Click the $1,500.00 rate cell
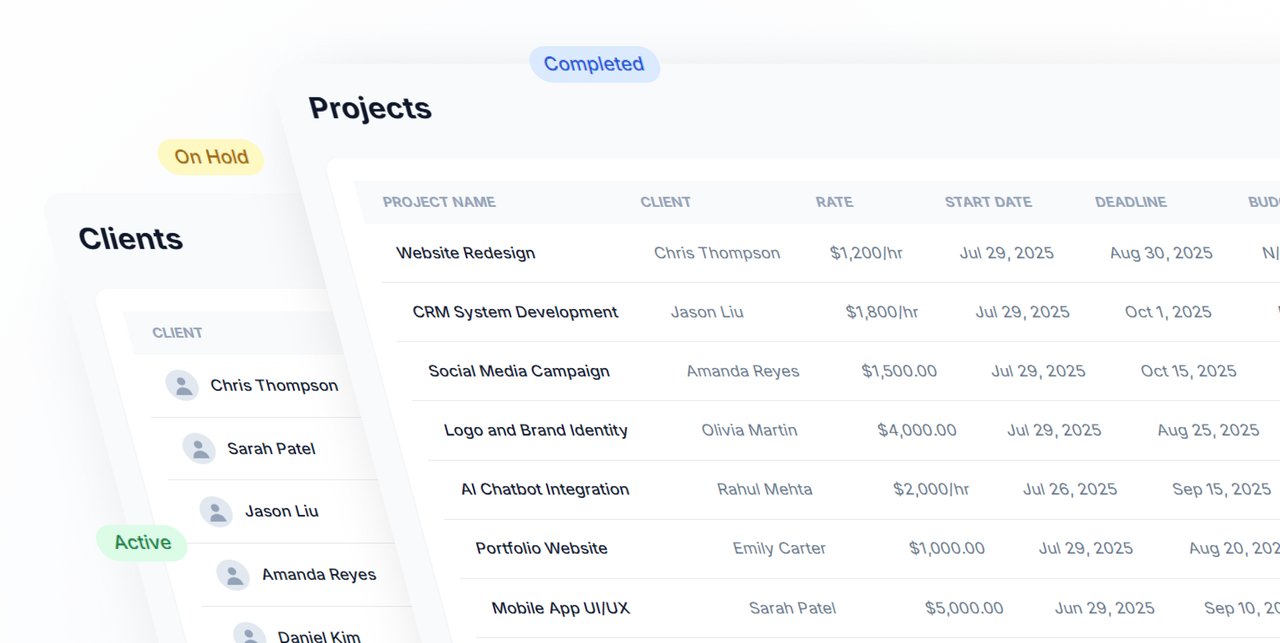 [899, 371]
